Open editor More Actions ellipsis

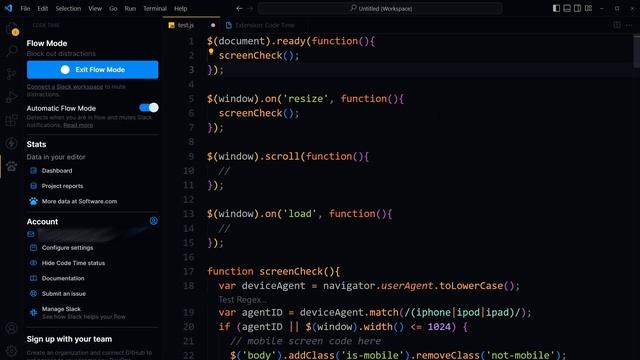click(629, 25)
